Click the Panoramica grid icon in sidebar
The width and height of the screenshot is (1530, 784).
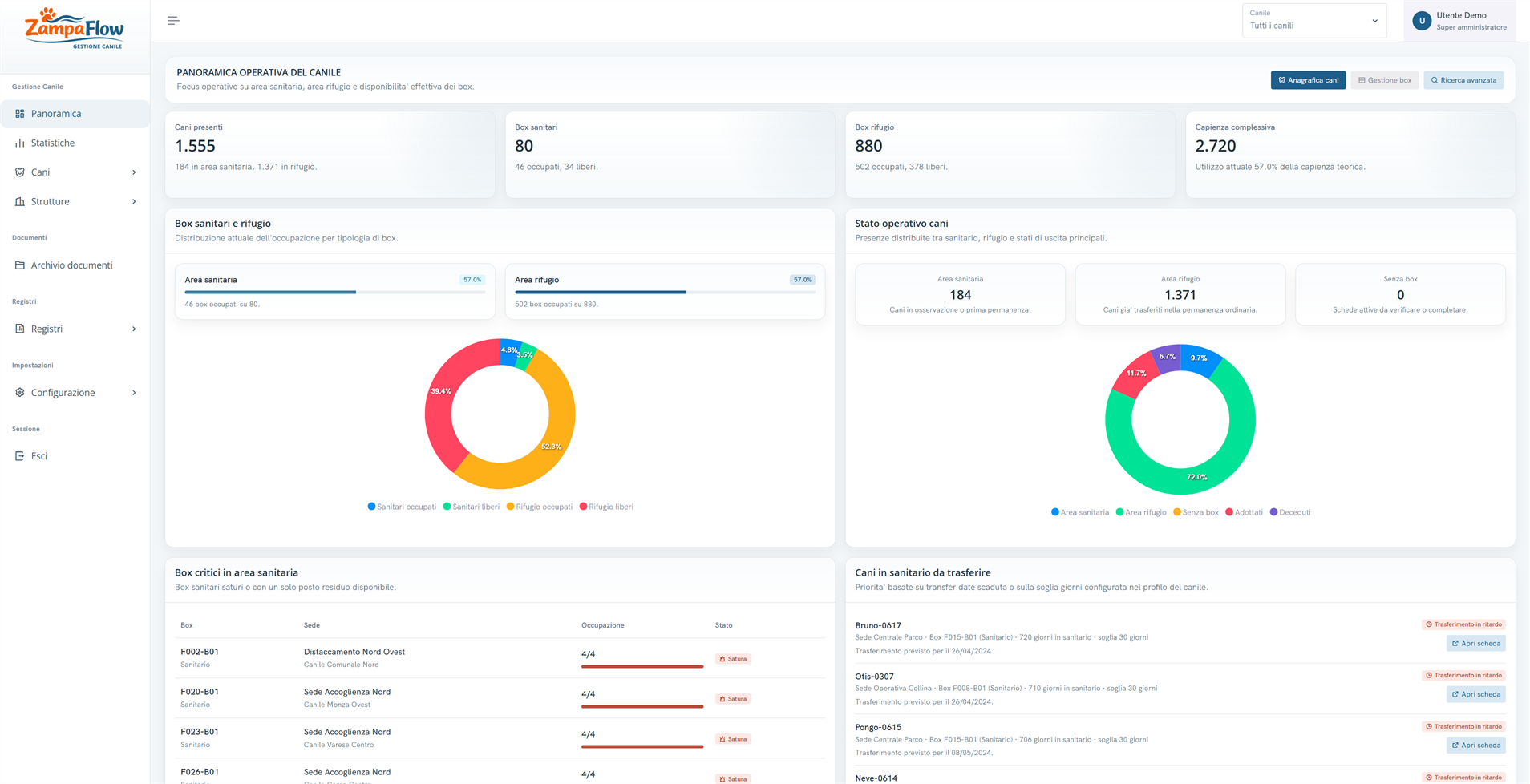coord(20,114)
